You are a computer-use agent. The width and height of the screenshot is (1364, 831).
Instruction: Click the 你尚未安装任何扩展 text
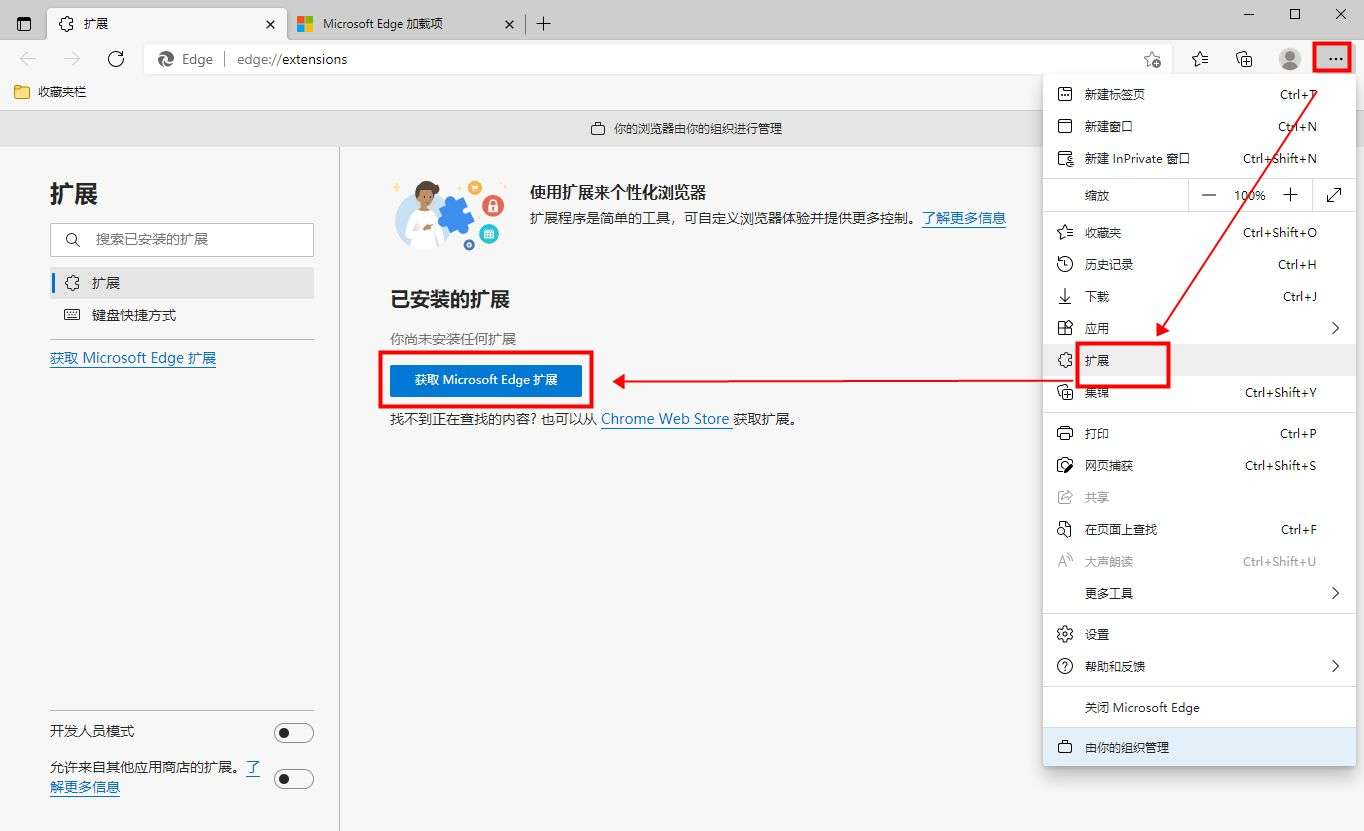(453, 339)
